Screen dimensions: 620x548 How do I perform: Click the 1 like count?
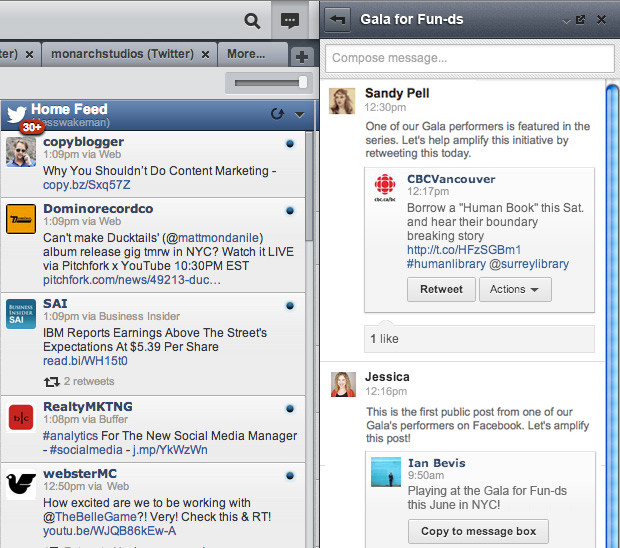pos(384,339)
